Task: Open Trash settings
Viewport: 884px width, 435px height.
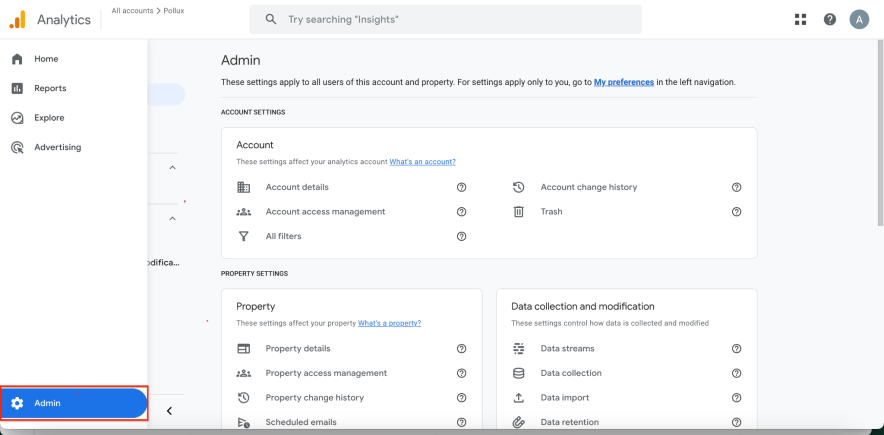Action: tap(551, 212)
